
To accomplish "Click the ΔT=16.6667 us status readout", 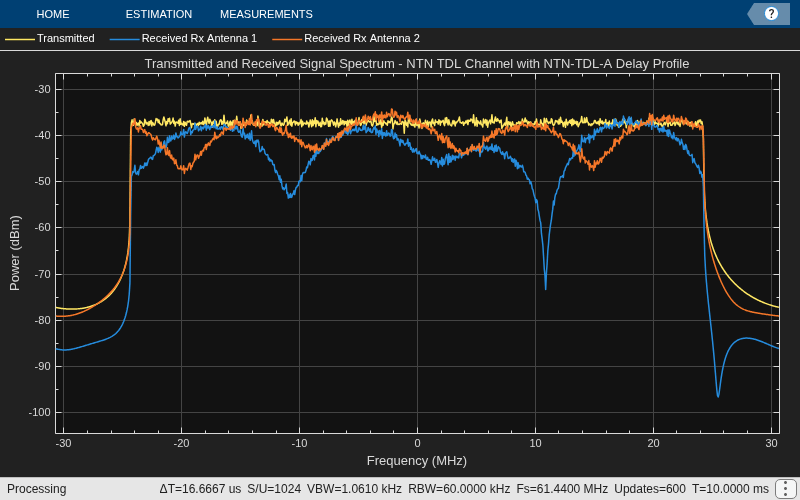I will pos(200,489).
